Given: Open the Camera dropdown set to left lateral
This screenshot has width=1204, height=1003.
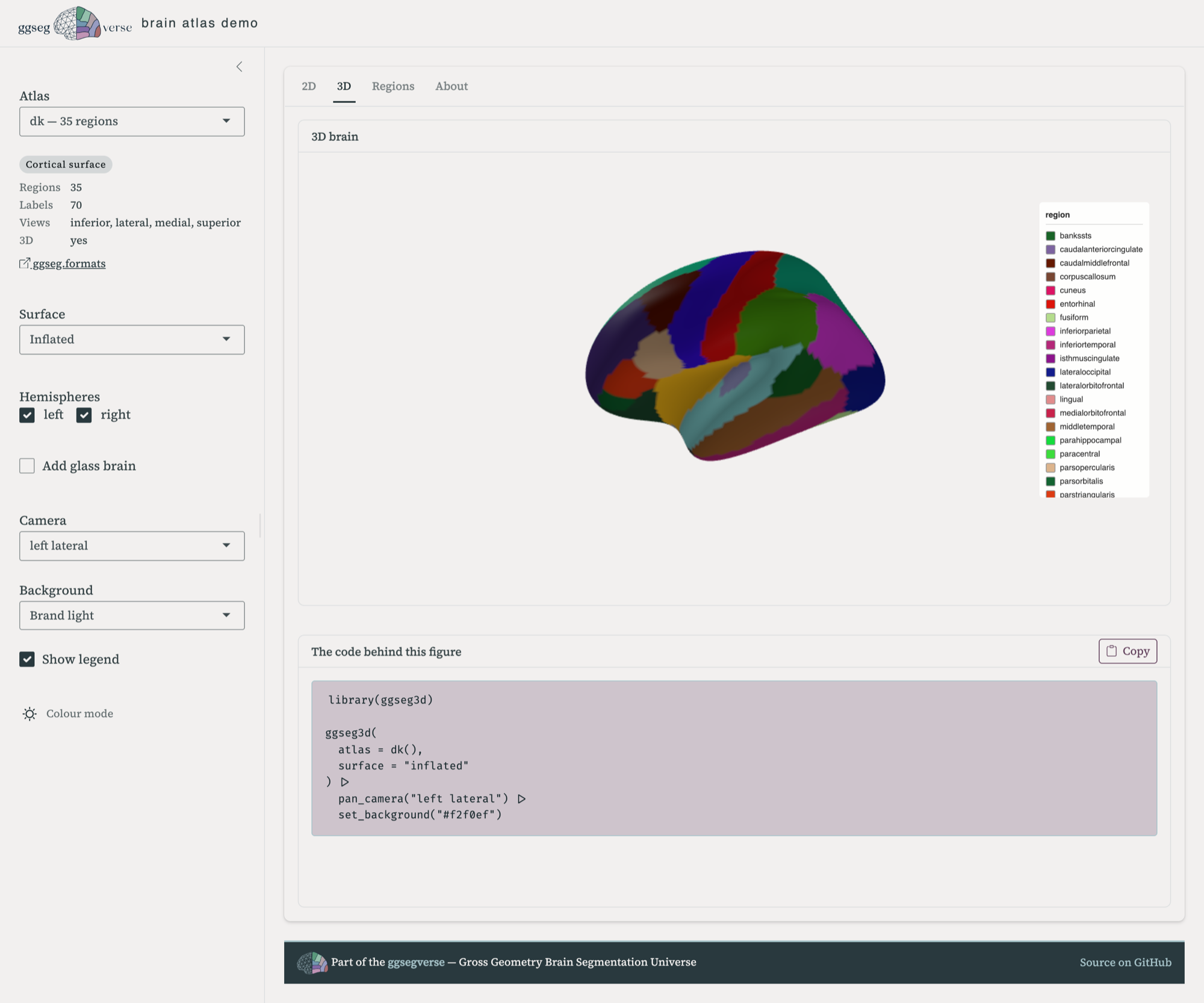Looking at the screenshot, I should [x=132, y=545].
